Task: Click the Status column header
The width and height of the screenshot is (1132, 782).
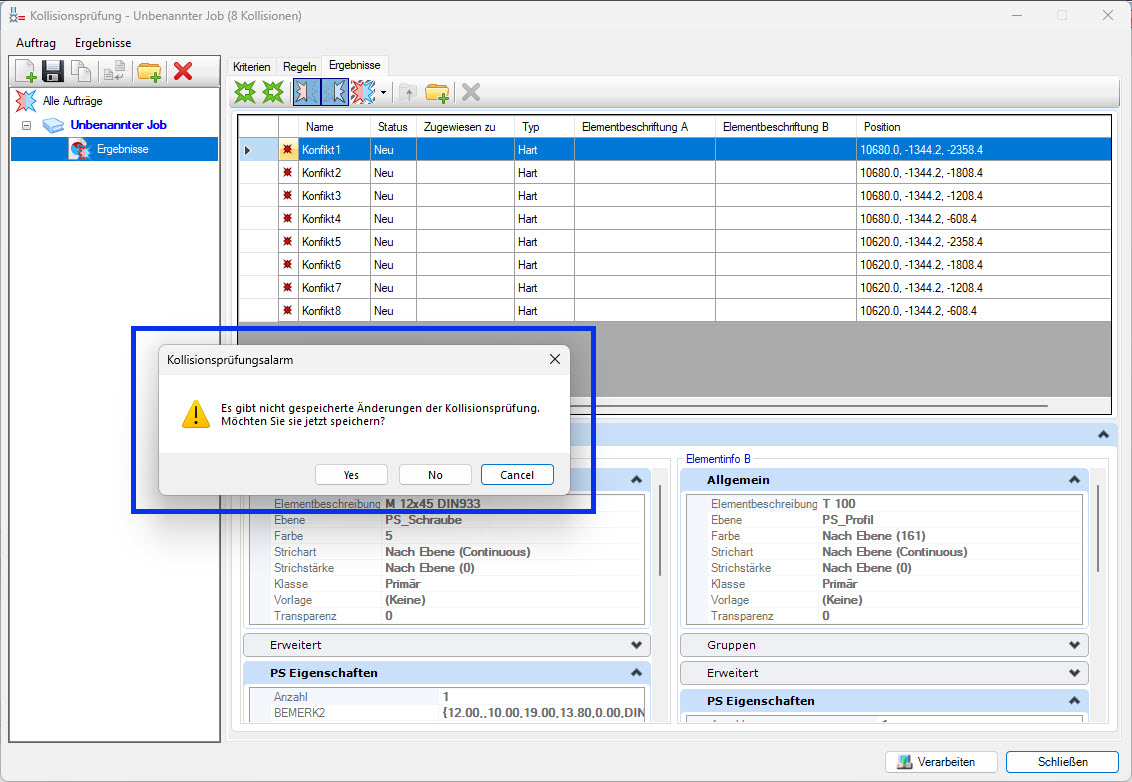Action: [393, 127]
